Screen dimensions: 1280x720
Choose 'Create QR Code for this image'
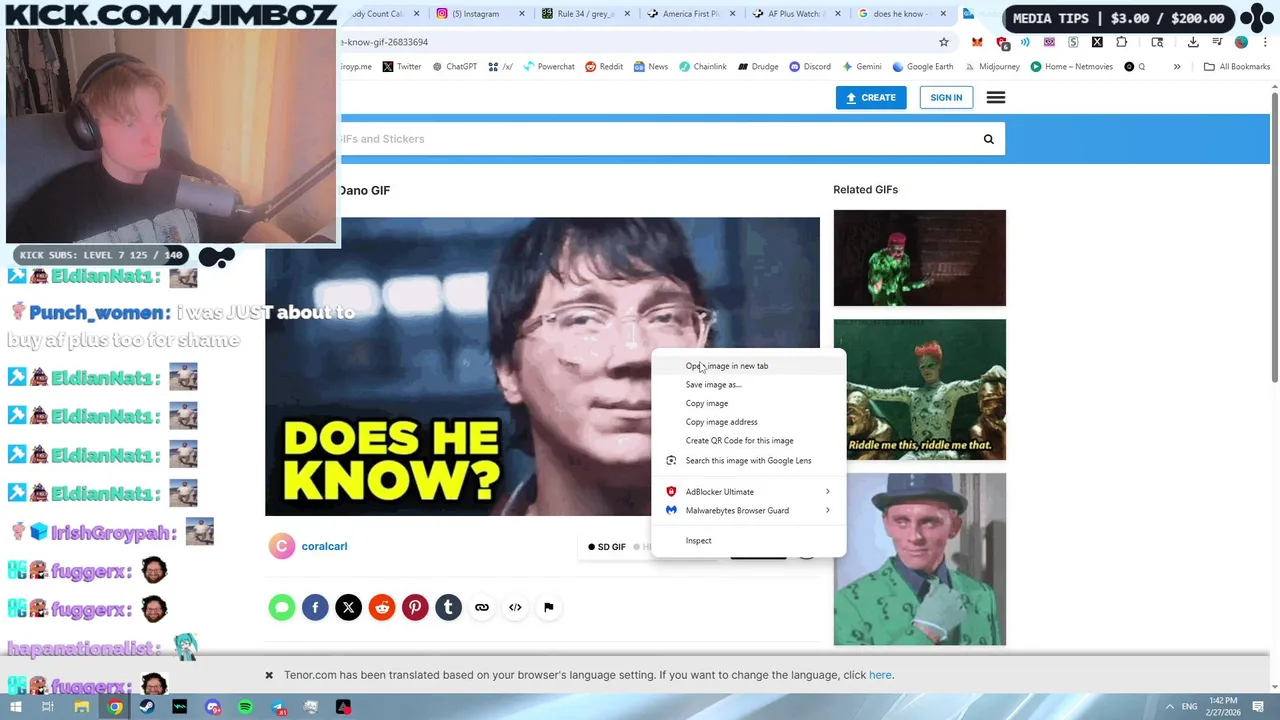[748, 441]
